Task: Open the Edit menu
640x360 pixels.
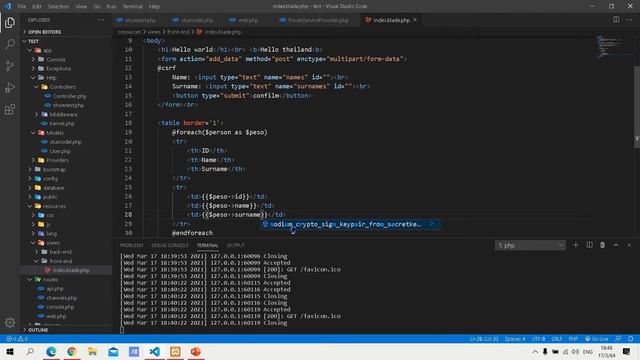Action: (x=37, y=7)
